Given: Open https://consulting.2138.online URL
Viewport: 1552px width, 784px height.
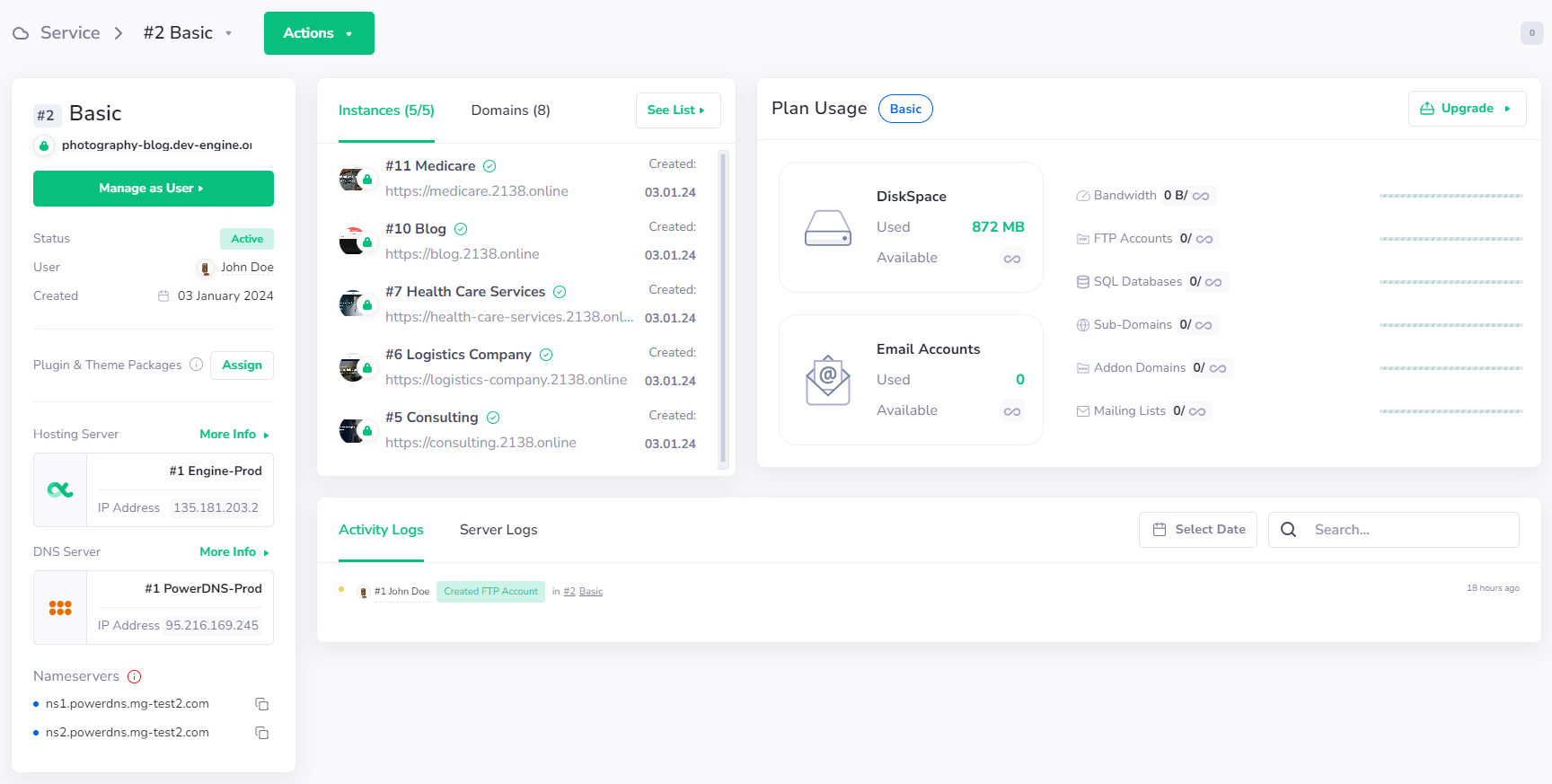Looking at the screenshot, I should (481, 443).
